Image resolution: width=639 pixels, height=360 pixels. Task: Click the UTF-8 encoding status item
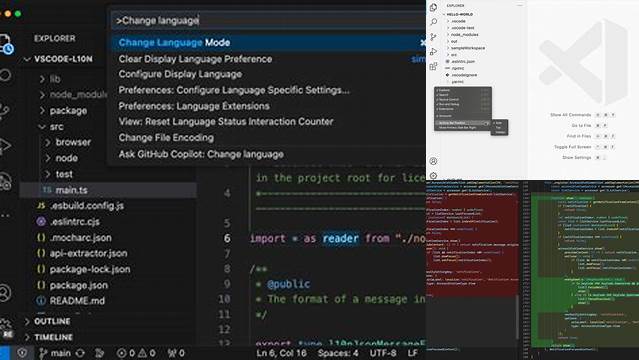click(383, 353)
